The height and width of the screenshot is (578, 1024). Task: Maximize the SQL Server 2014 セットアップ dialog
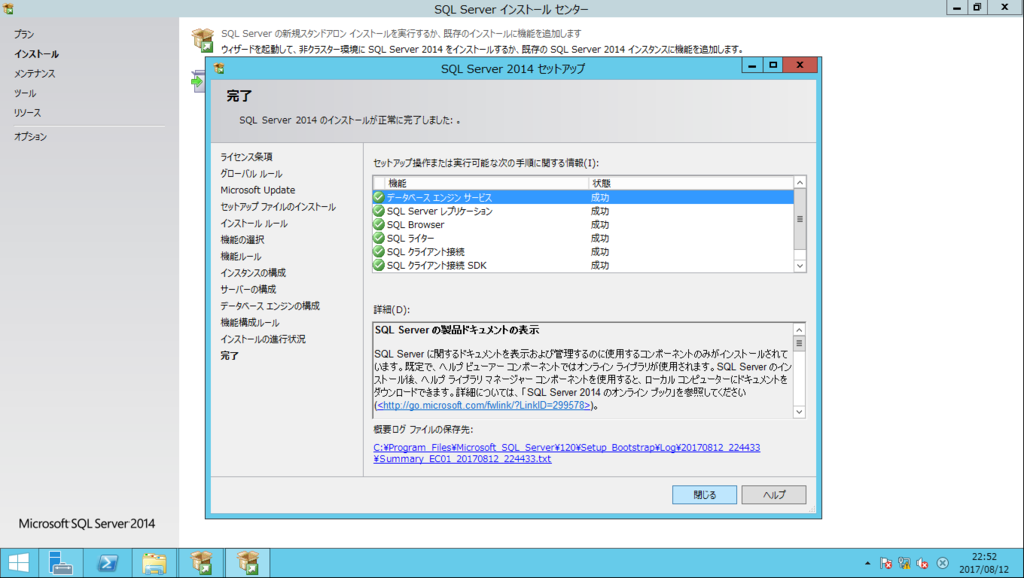(773, 65)
